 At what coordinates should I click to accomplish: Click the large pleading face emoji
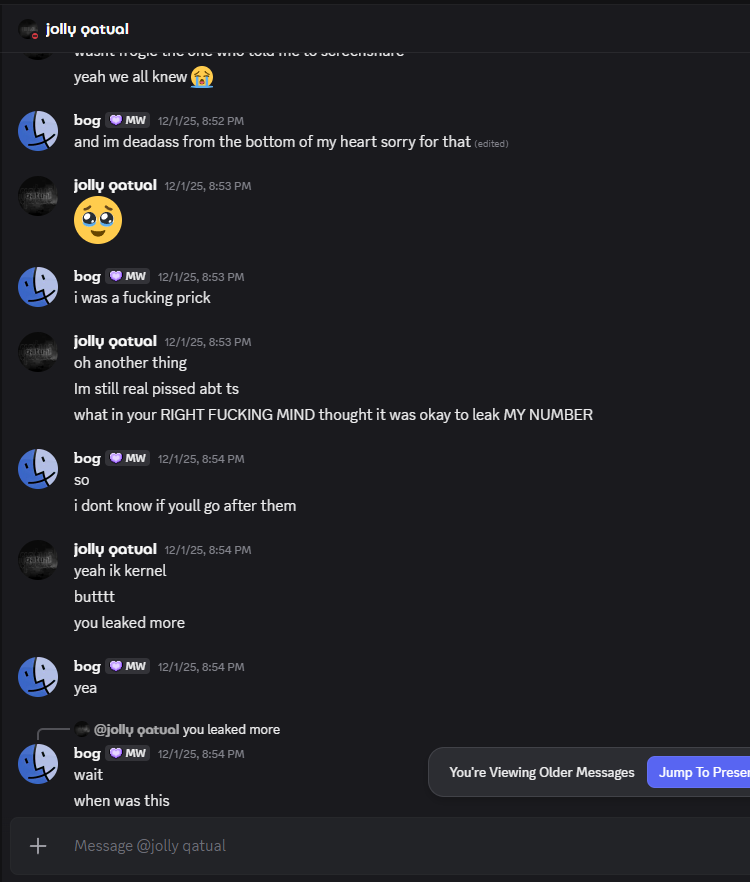(98, 220)
